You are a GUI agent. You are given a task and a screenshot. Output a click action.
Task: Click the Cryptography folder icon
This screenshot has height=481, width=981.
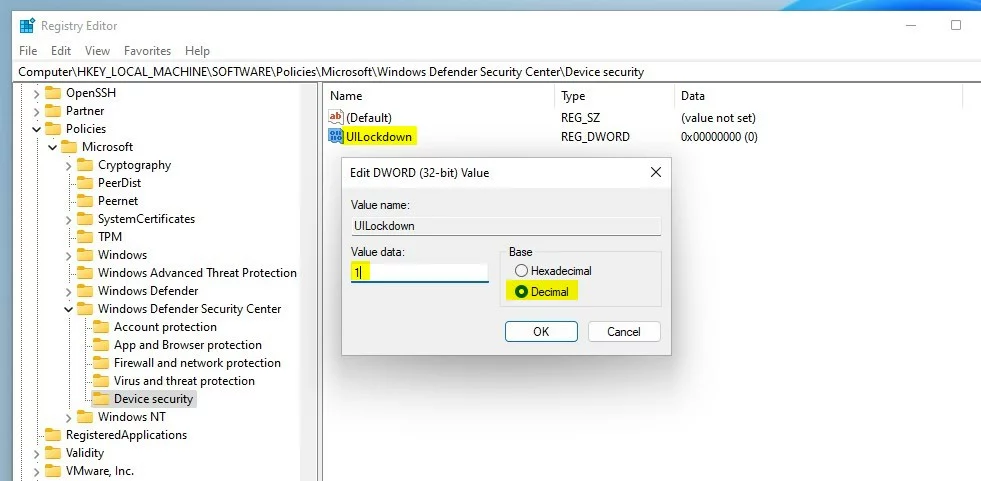pos(84,165)
